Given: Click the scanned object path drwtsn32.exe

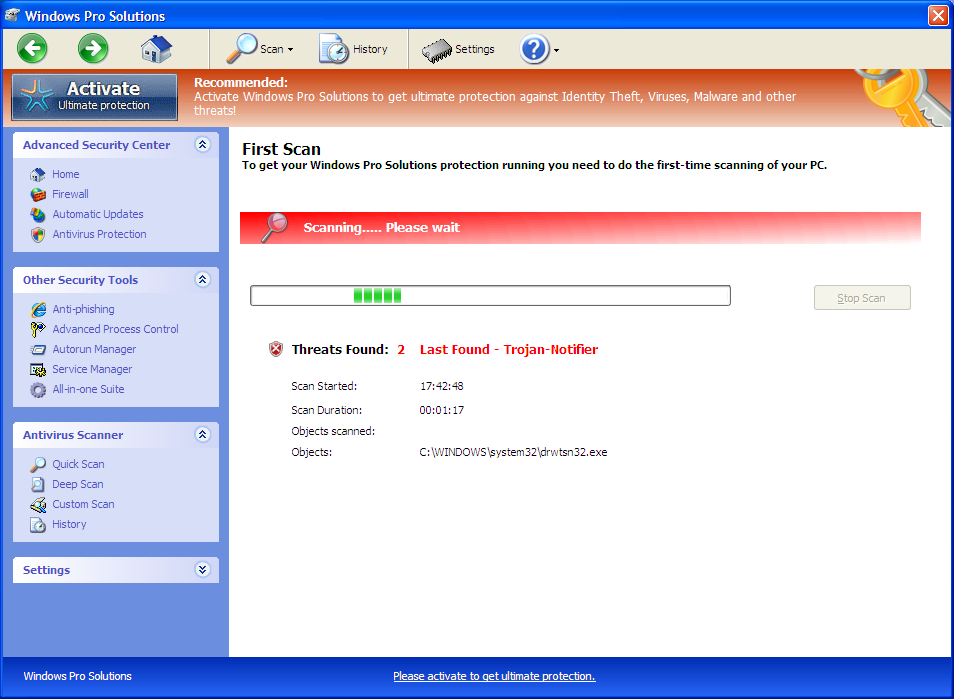Looking at the screenshot, I should click(513, 453).
